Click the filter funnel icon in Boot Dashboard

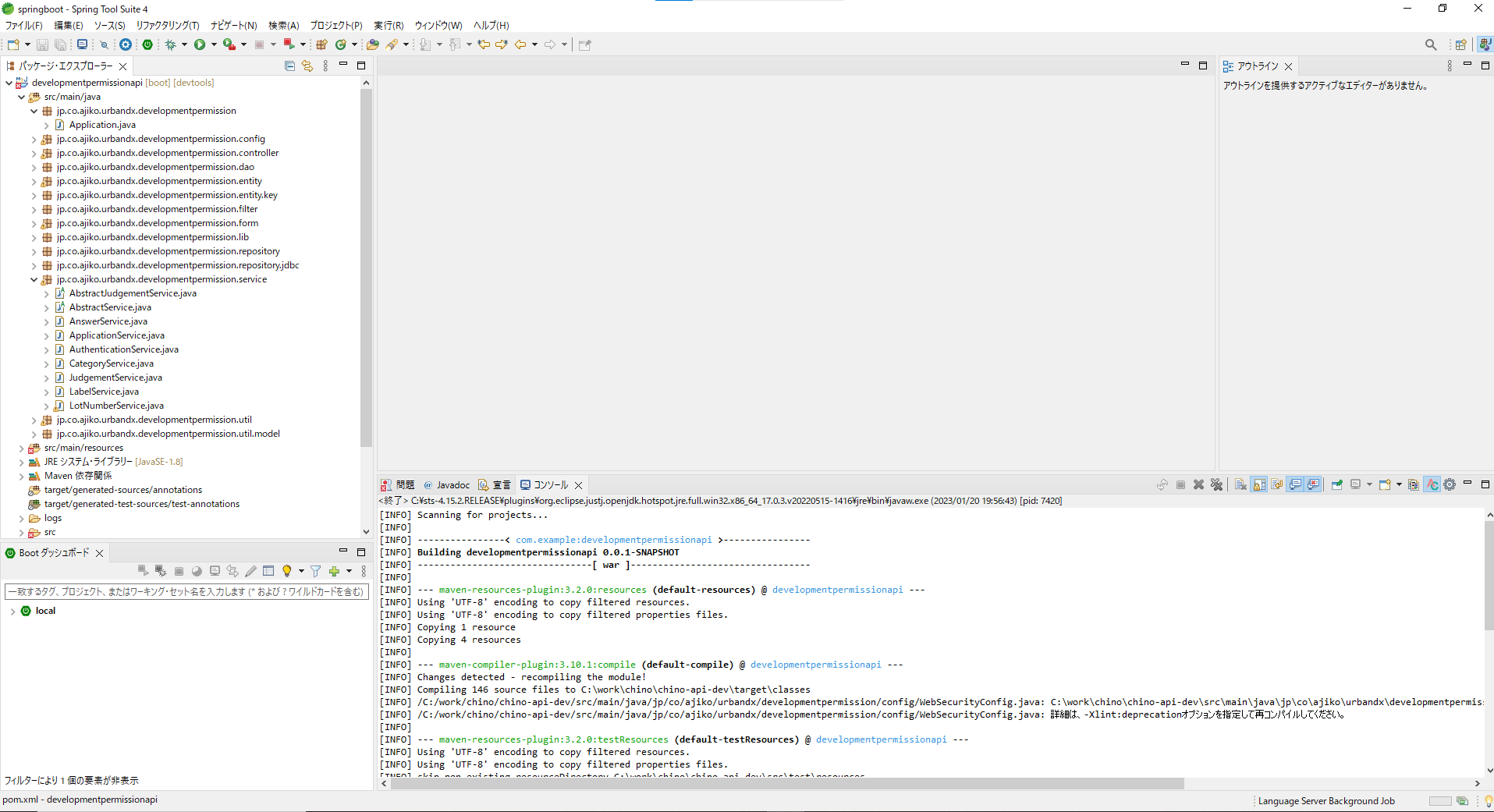315,571
